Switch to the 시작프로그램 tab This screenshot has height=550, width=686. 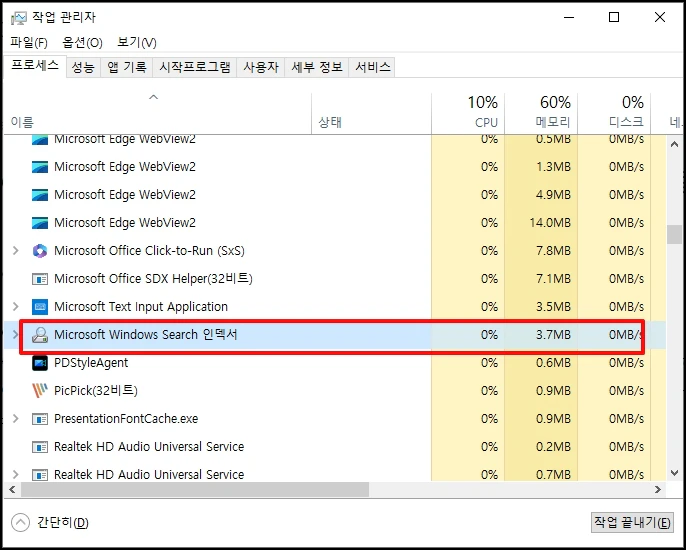[x=194, y=67]
